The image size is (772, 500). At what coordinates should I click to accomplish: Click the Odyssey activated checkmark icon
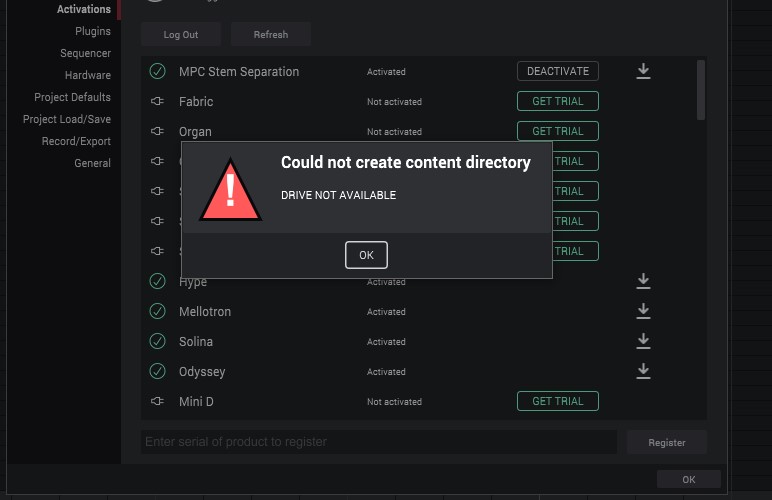(158, 372)
